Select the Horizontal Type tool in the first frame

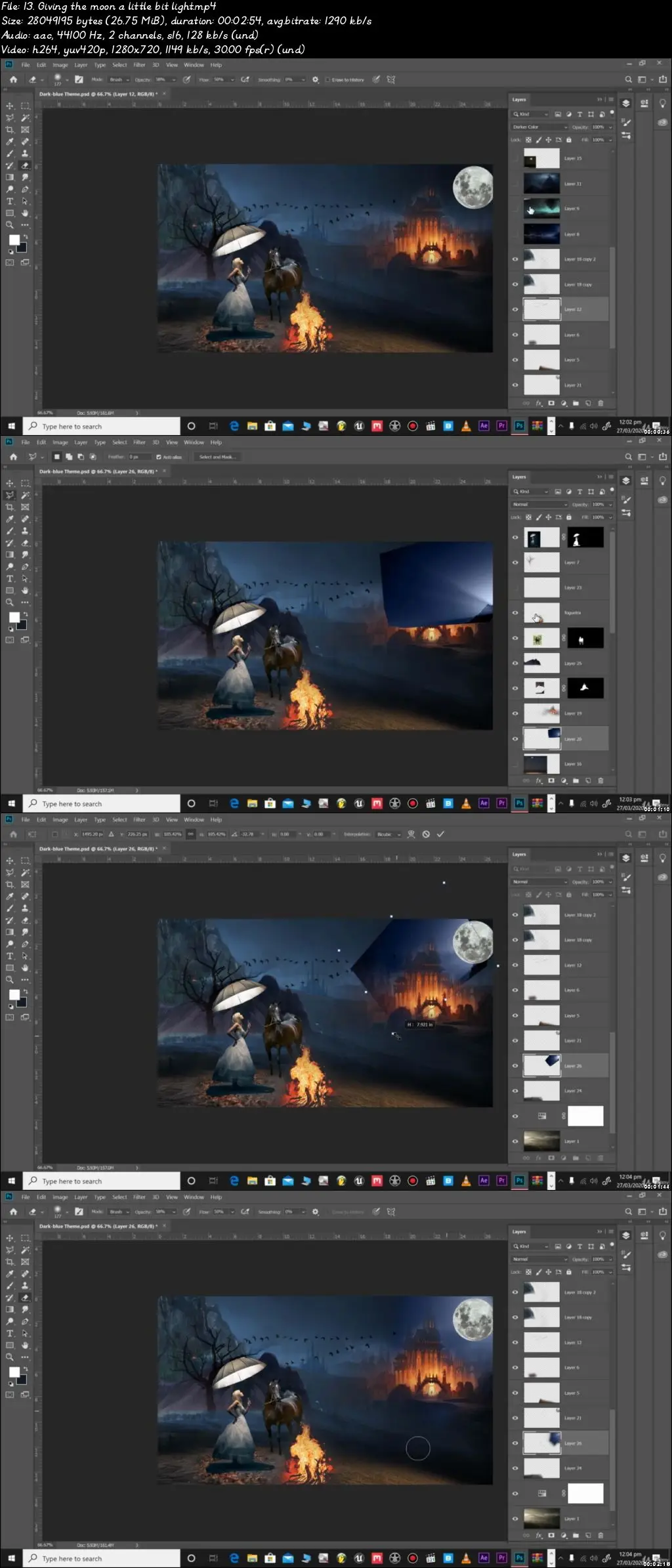[x=10, y=201]
